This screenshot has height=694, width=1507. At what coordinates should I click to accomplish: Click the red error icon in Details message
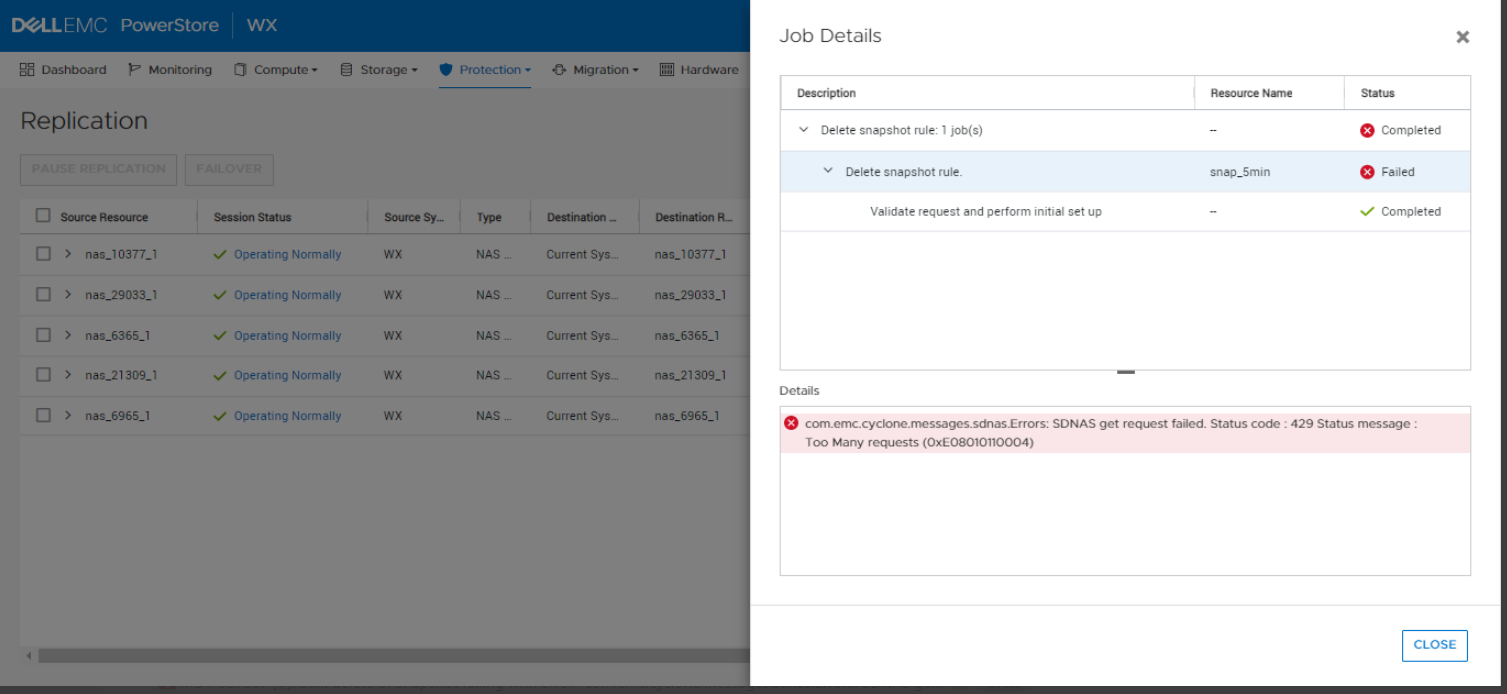coord(792,423)
